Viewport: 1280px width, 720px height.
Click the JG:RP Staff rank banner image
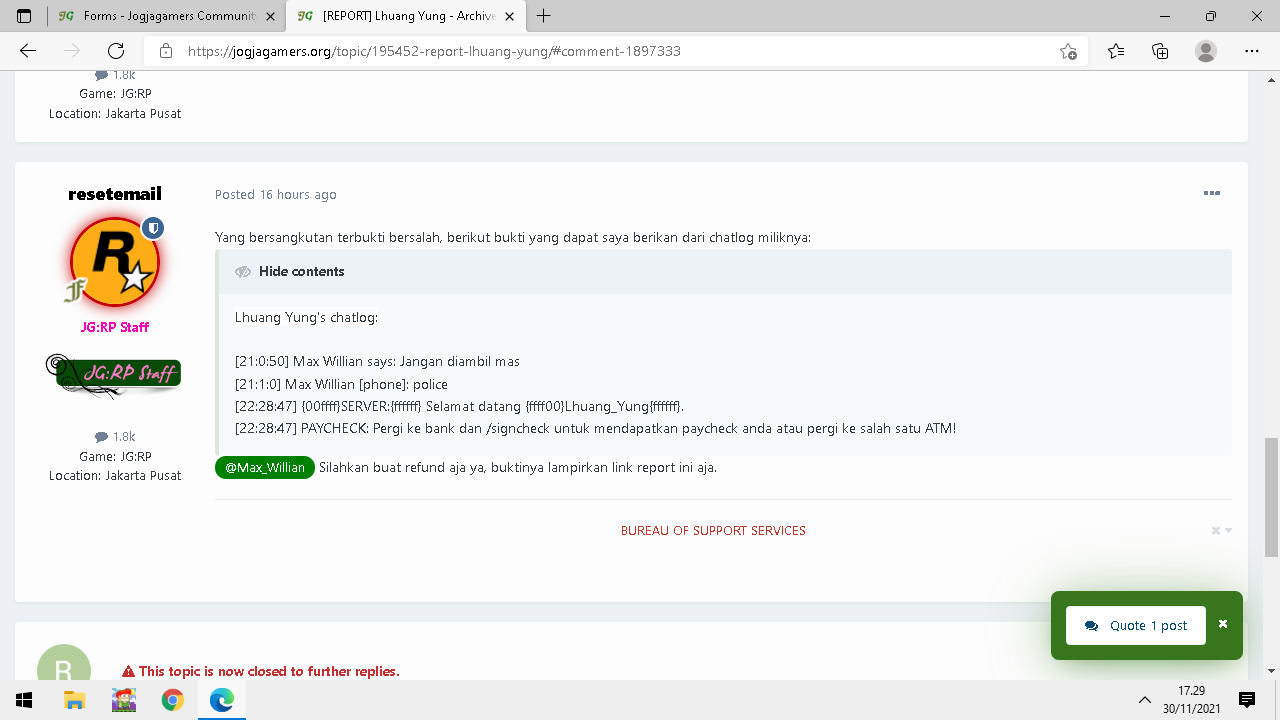click(x=114, y=374)
